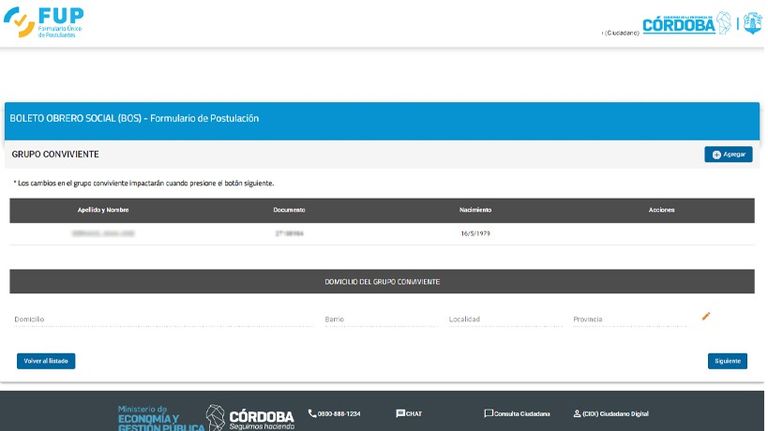Click the Domicilio field
768x431 pixels.
(x=163, y=319)
